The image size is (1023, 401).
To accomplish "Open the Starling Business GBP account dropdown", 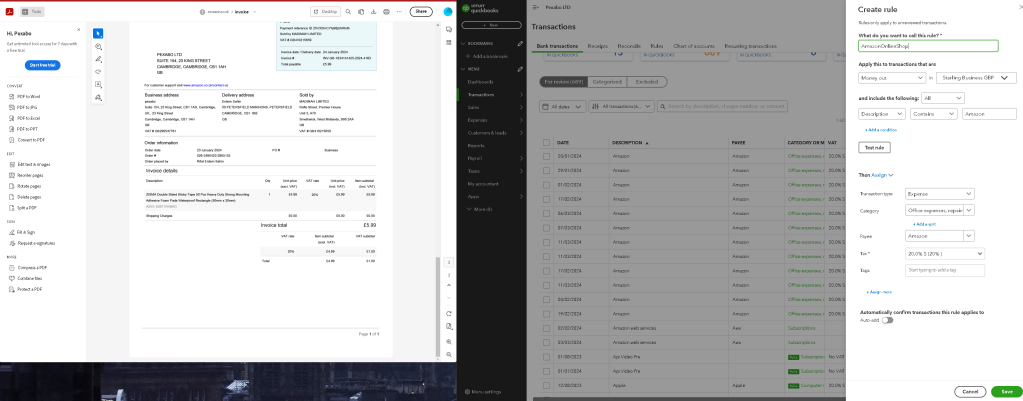I will pyautogui.click(x=976, y=78).
